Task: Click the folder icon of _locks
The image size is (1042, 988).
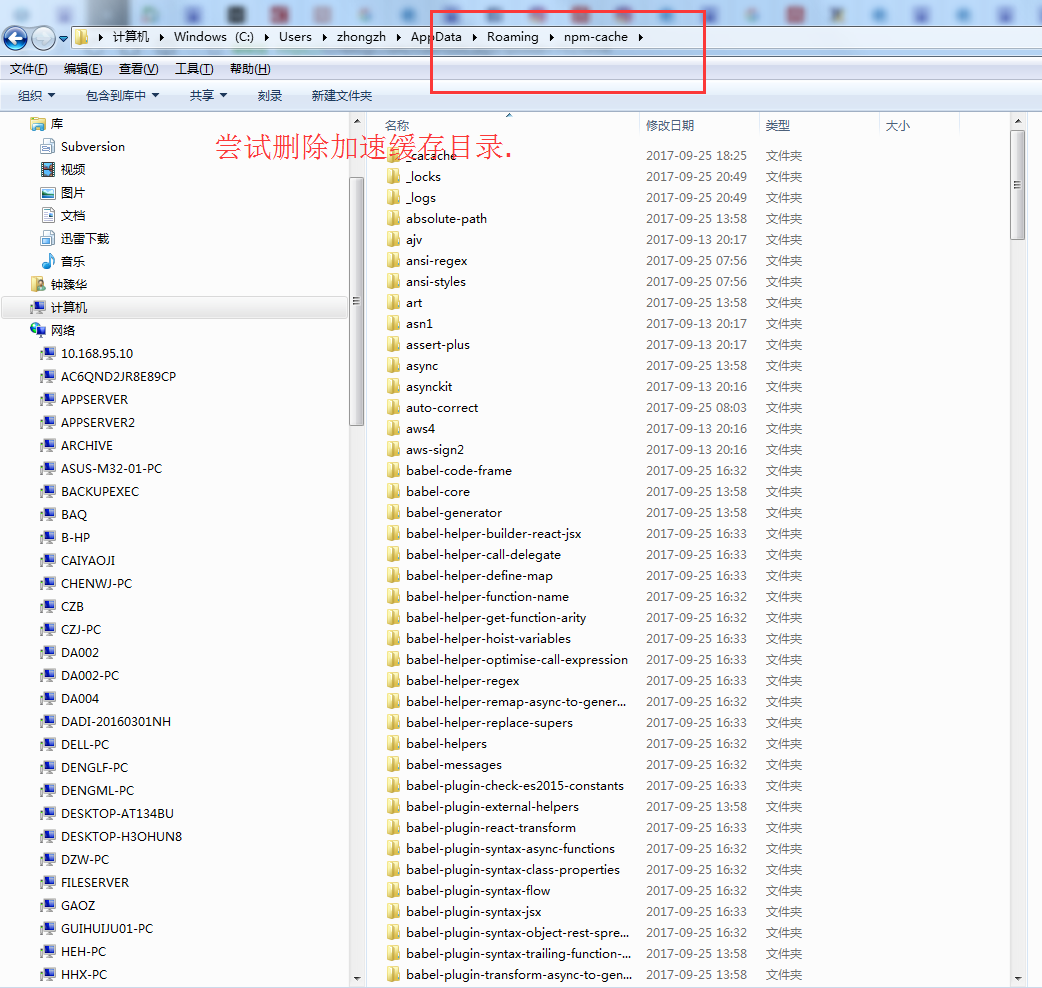Action: pyautogui.click(x=393, y=176)
